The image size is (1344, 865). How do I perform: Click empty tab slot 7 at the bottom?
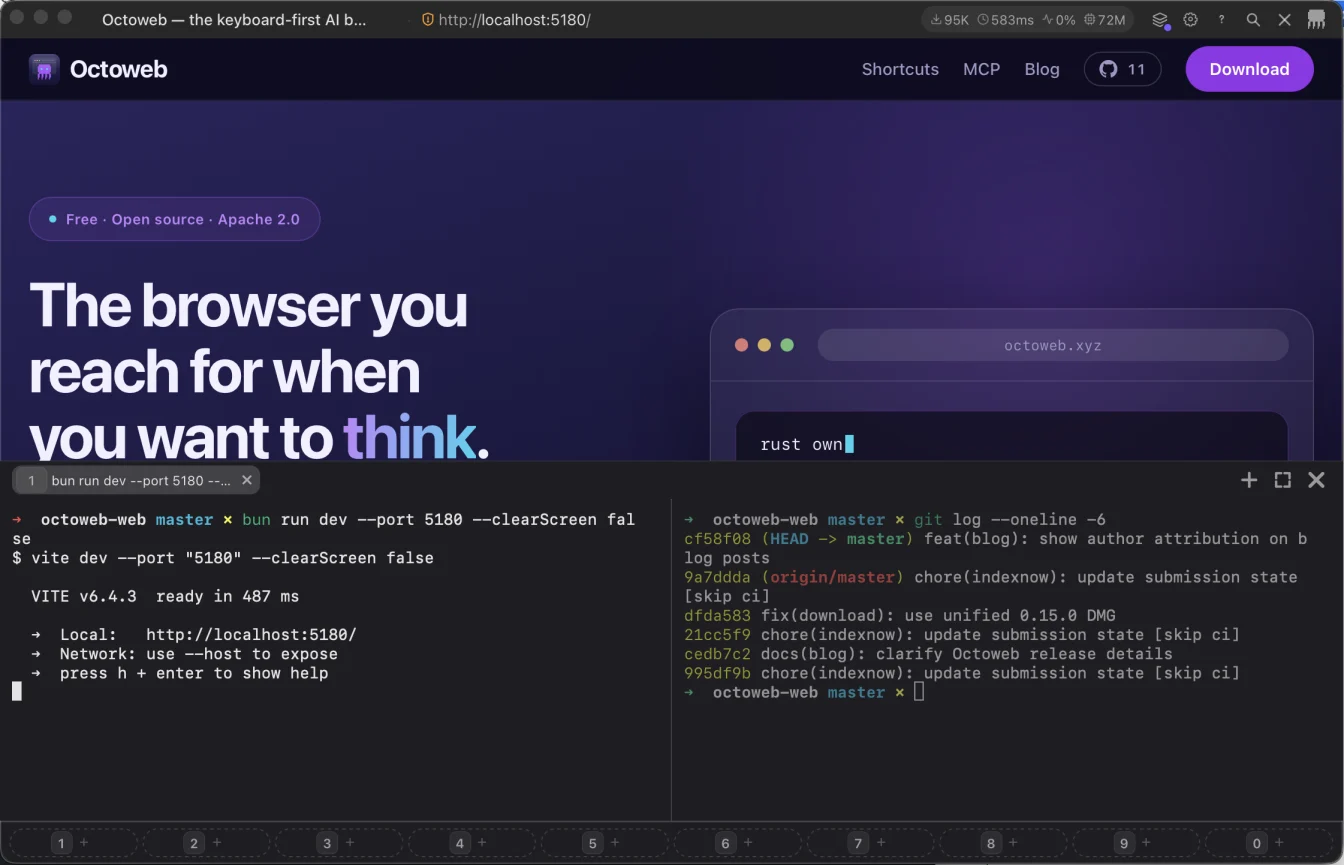pos(870,843)
